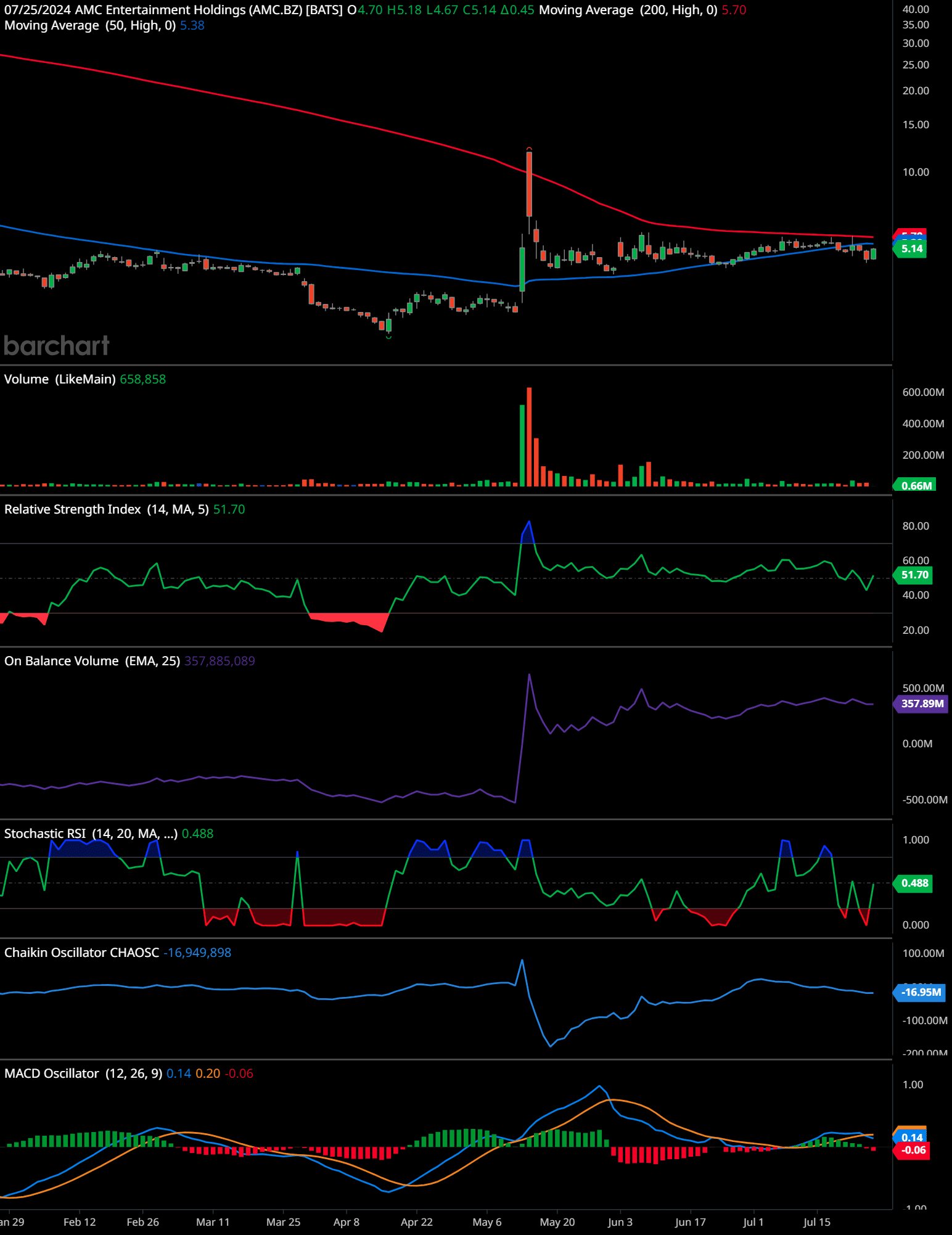
Task: Click the purple 357.89M OBV value tag
Action: coord(921,704)
